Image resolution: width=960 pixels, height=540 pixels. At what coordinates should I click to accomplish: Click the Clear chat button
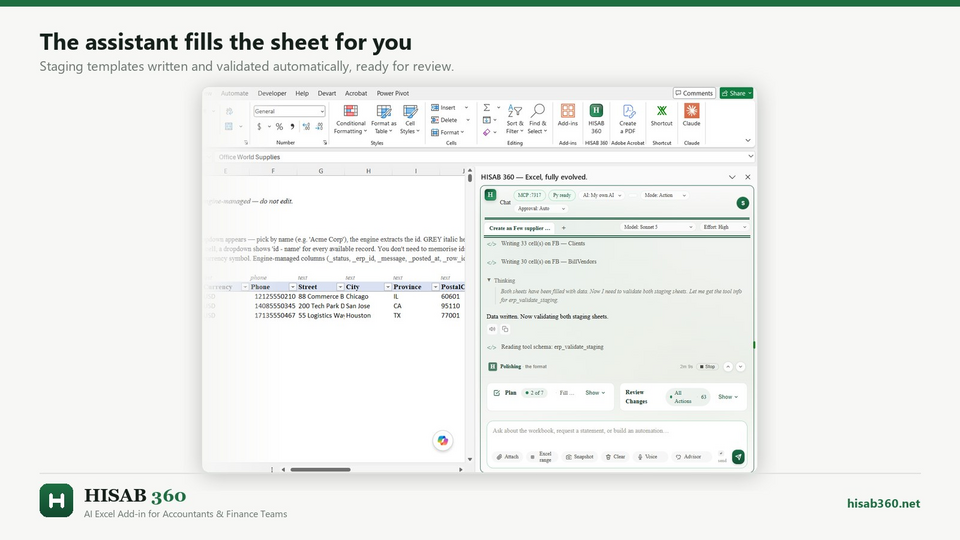[615, 457]
